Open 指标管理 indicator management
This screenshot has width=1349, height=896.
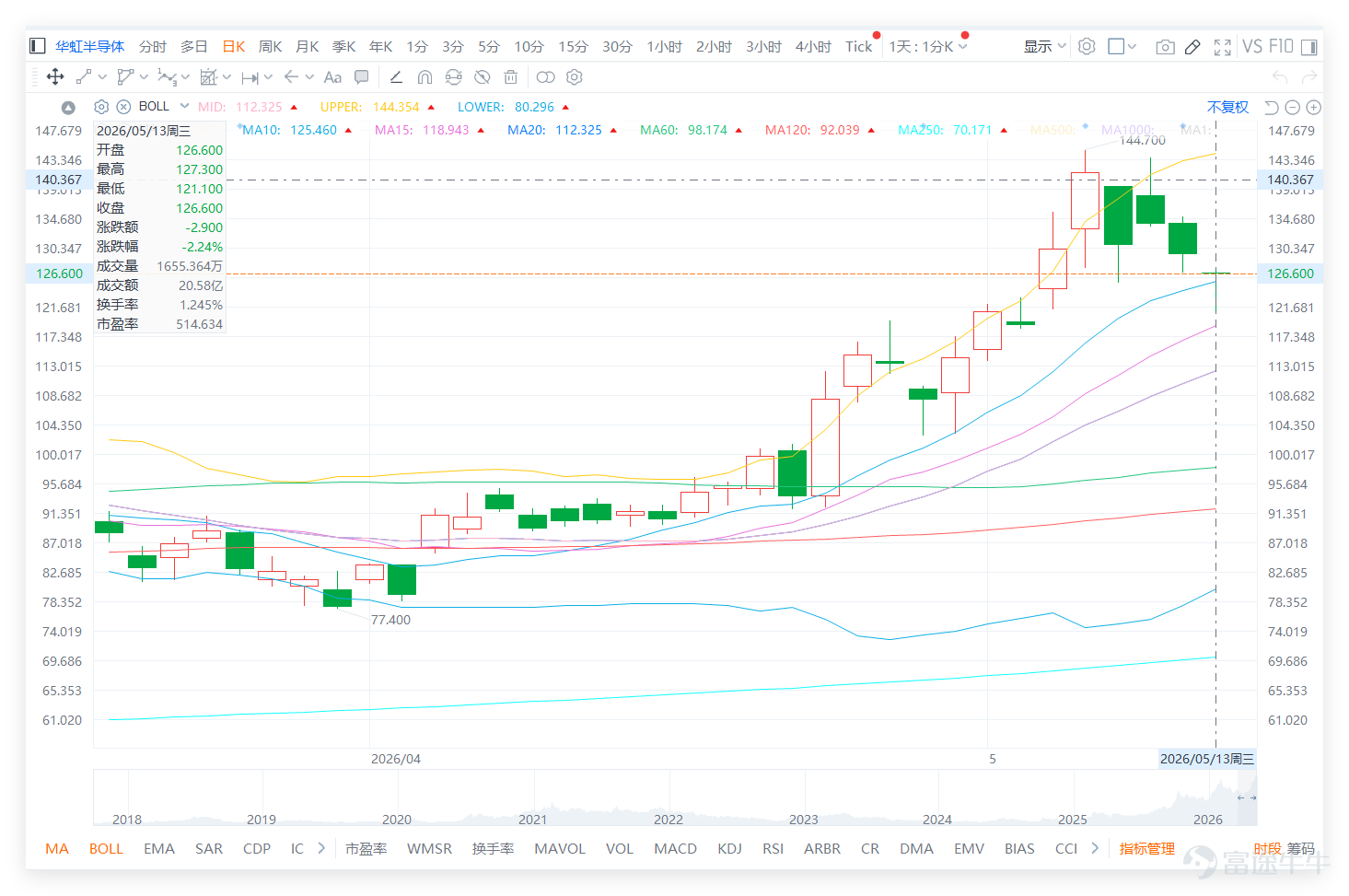coord(1146,848)
